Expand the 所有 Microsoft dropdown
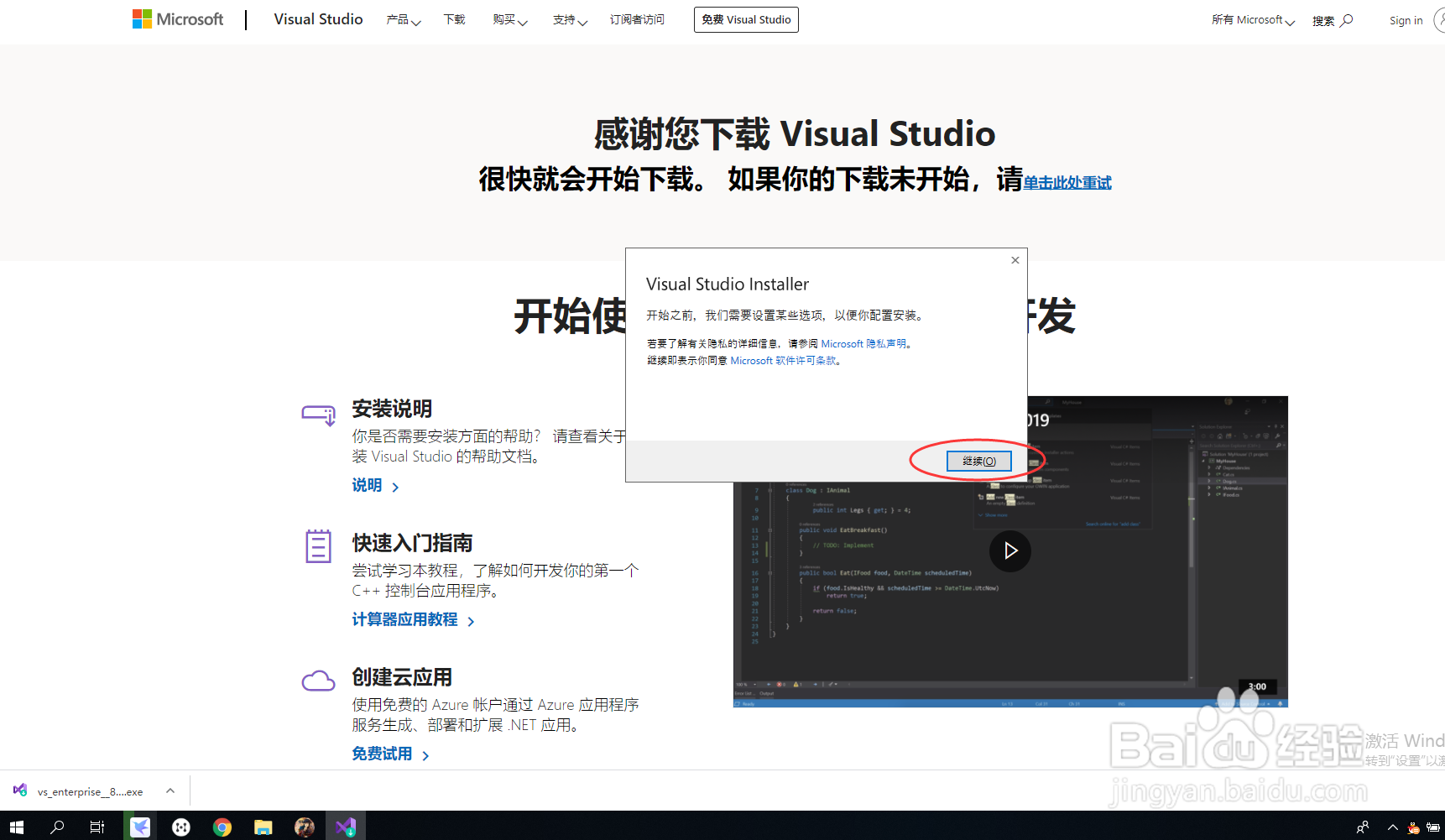1445x840 pixels. (1253, 20)
